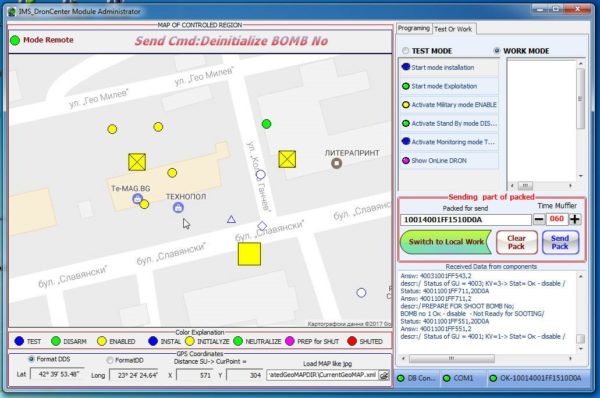The height and width of the screenshot is (398, 600).
Task: Click the browse map file icon
Action: [384, 375]
